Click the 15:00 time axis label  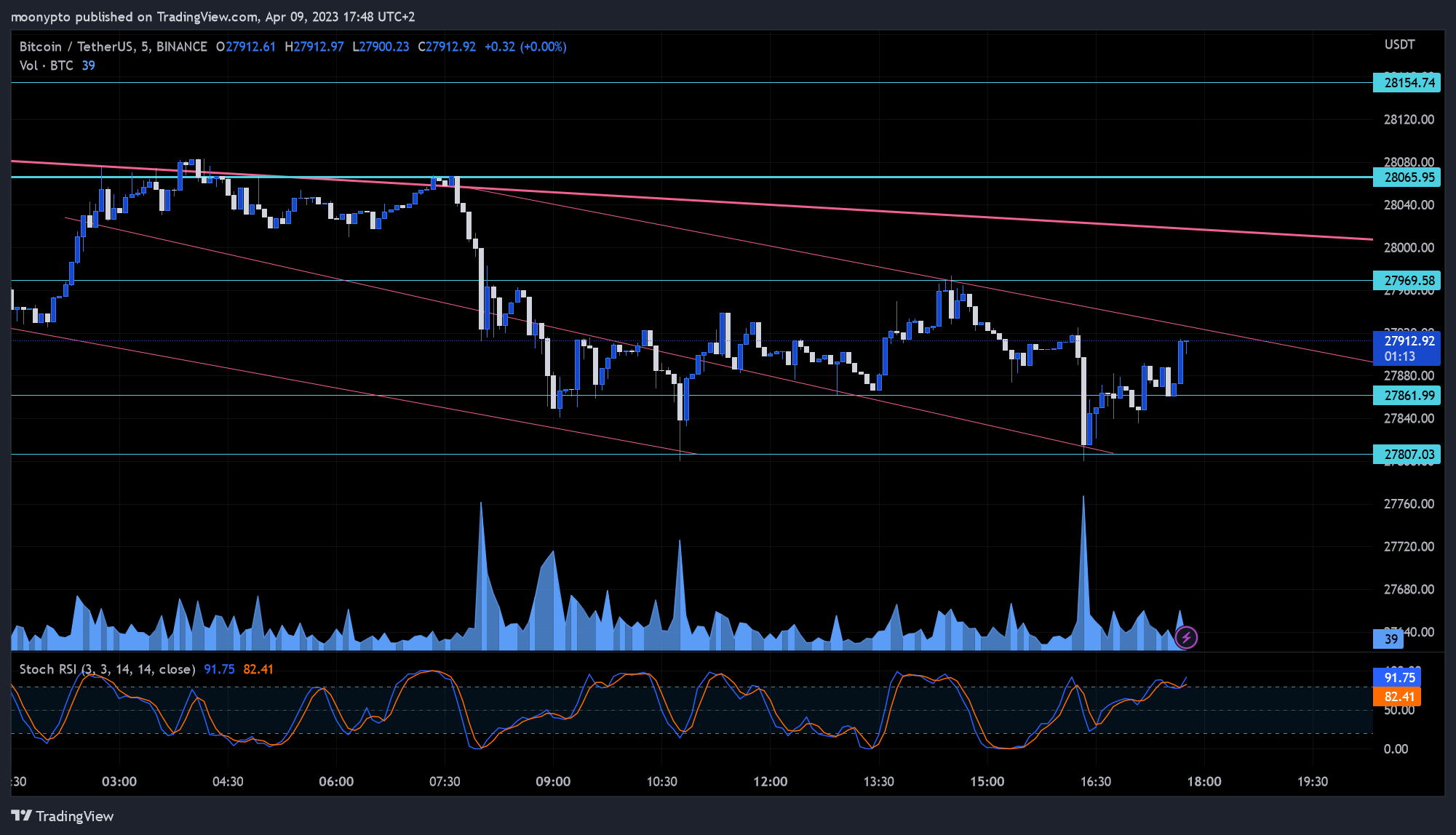[x=987, y=782]
